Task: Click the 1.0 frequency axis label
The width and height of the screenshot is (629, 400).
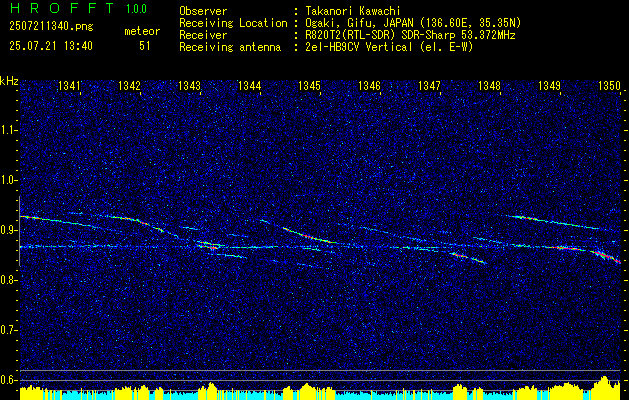Action: 8,181
